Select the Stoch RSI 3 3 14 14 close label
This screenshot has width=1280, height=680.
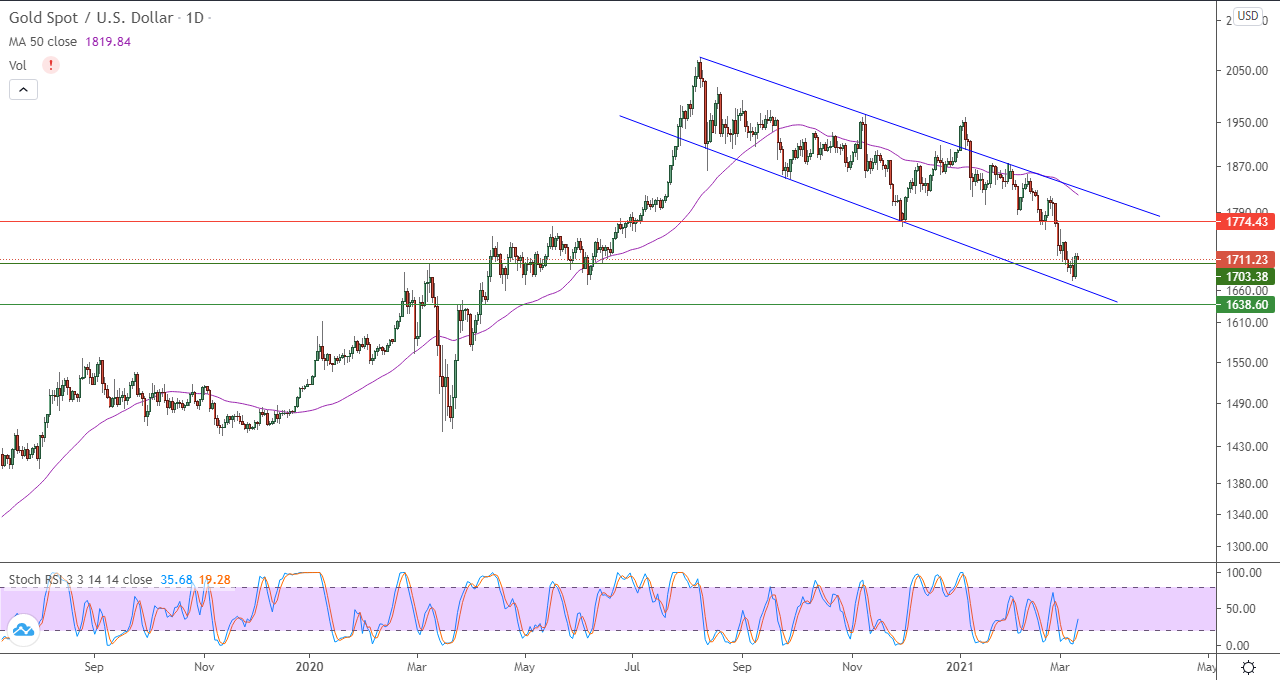[81, 579]
